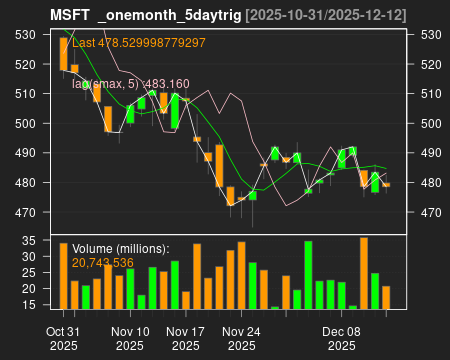The width and height of the screenshot is (450, 360).
Task: Select the volume value 20,743,536
Action: point(103,263)
